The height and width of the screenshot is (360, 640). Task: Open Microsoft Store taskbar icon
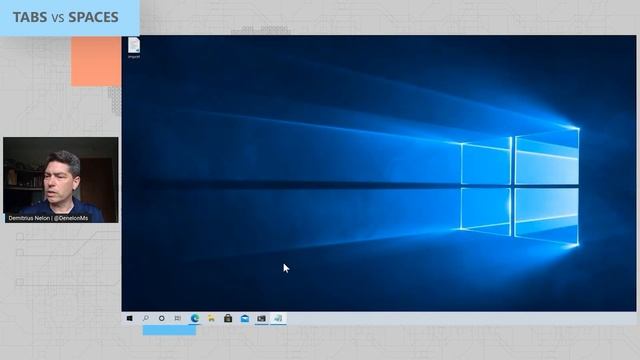coord(228,318)
